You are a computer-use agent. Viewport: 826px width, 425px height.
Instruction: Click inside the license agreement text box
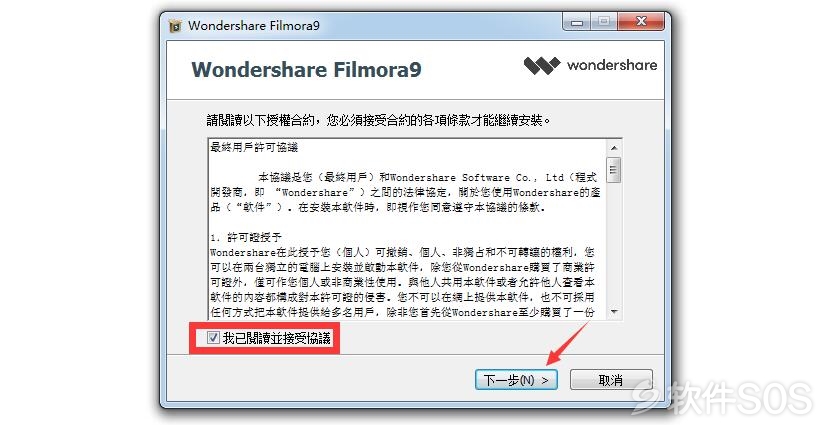pos(407,230)
